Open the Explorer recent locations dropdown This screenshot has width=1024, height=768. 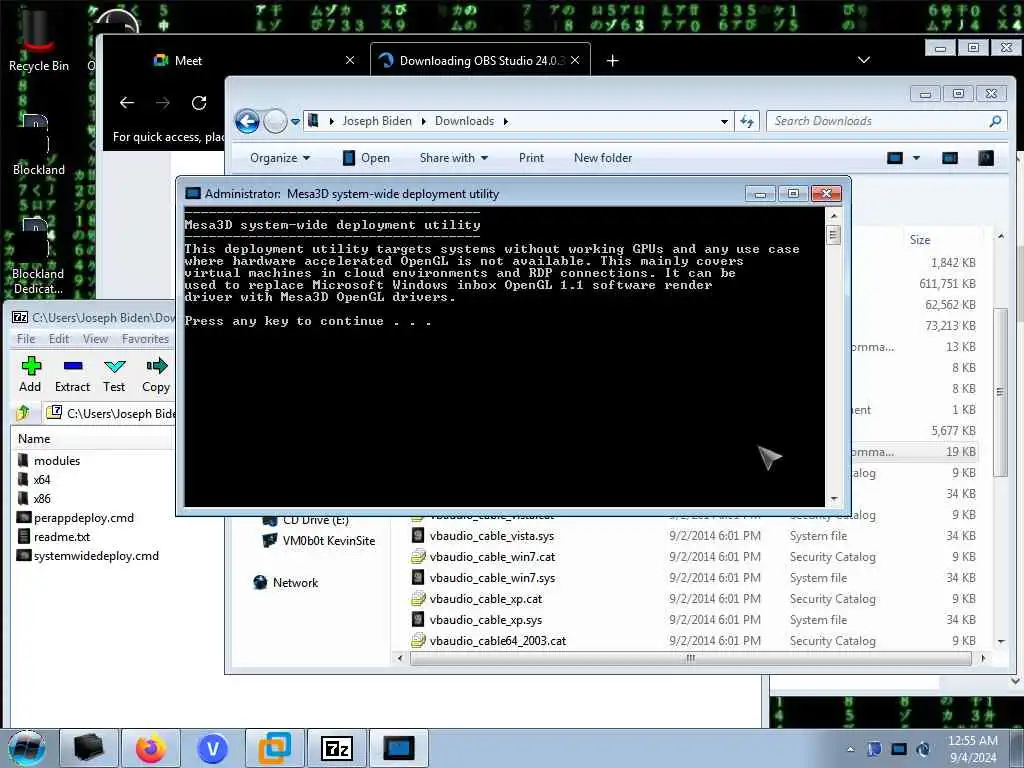click(x=295, y=121)
